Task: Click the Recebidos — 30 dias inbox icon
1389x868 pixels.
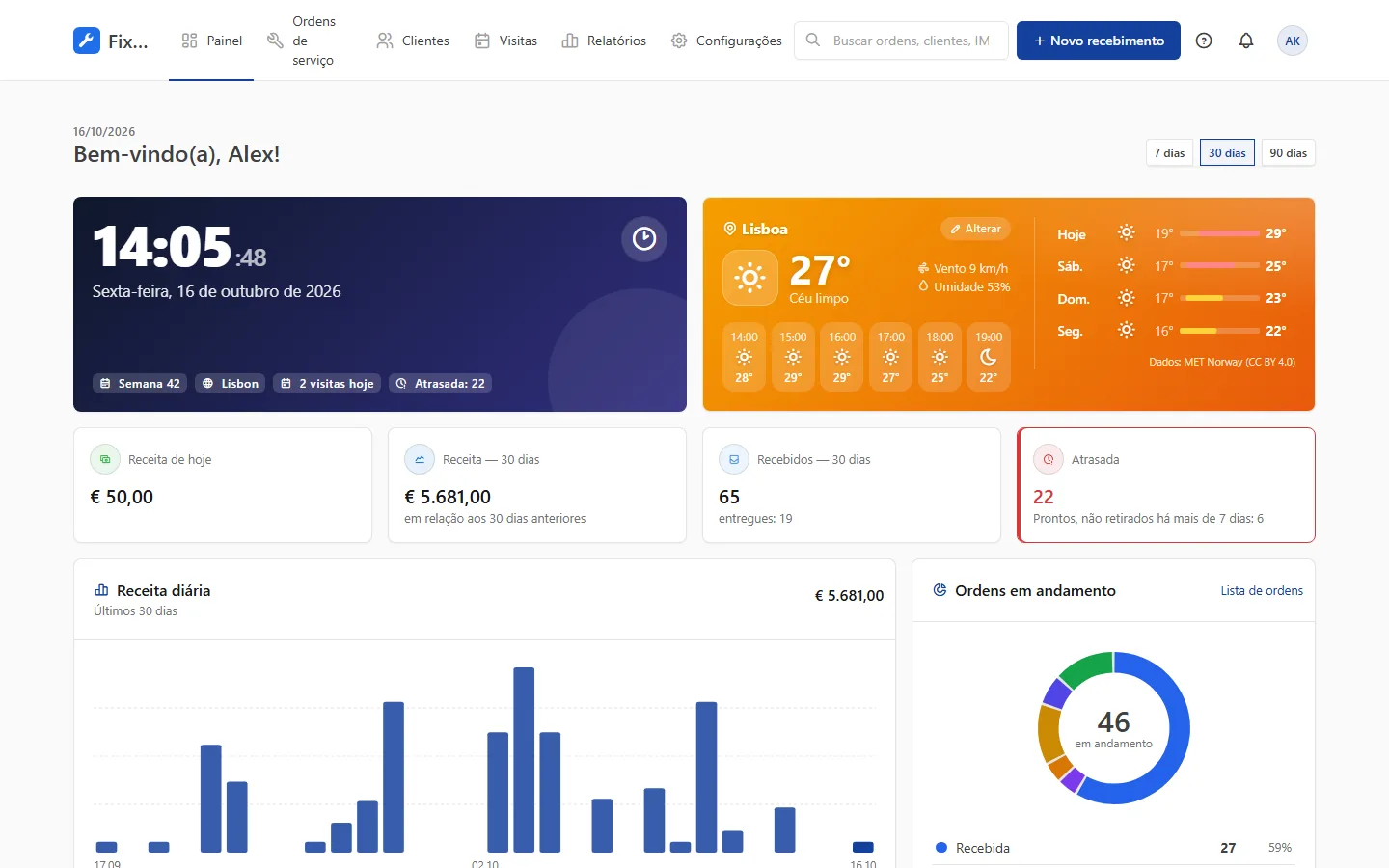Action: (x=734, y=459)
